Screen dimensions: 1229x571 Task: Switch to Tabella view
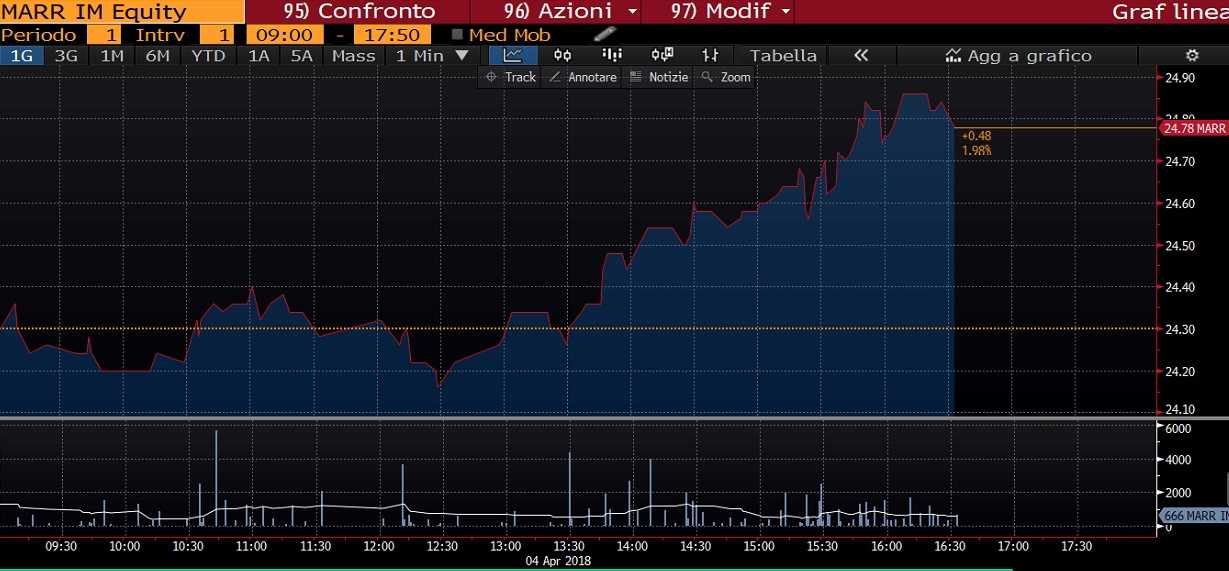pyautogui.click(x=783, y=56)
